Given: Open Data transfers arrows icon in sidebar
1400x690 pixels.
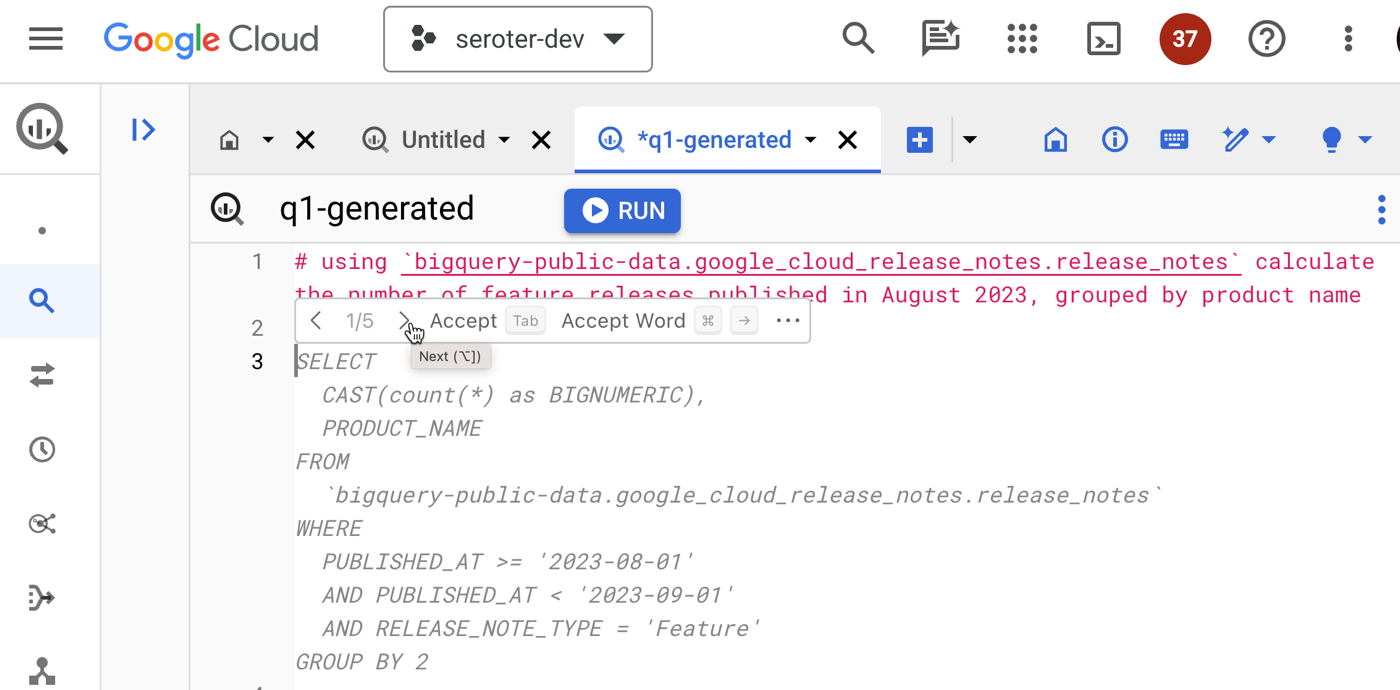Looking at the screenshot, I should coord(42,375).
